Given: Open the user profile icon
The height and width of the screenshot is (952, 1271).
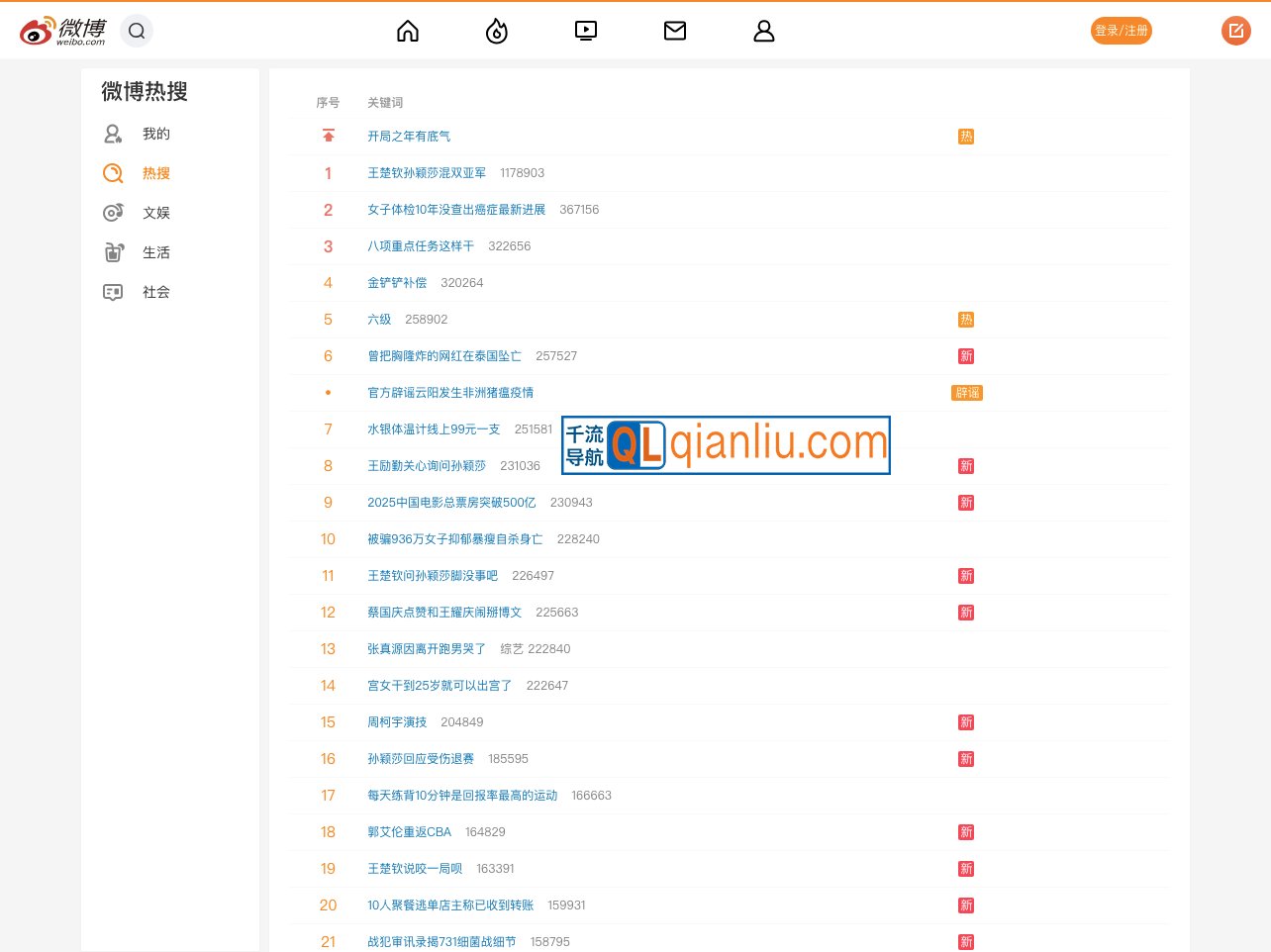Looking at the screenshot, I should (764, 32).
